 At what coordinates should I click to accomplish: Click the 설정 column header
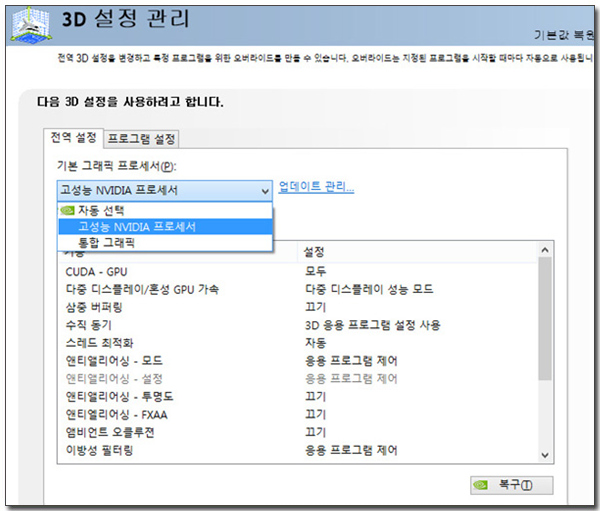tap(417, 252)
